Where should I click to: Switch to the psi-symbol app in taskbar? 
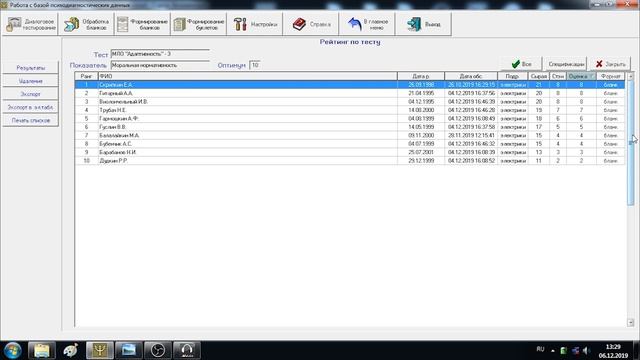point(100,350)
